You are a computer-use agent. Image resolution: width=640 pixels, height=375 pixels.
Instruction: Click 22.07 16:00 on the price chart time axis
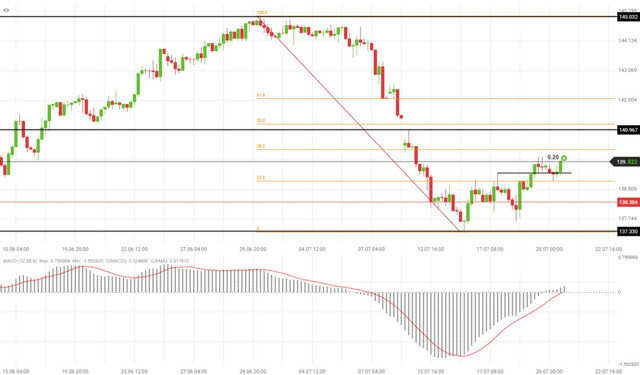(x=609, y=249)
